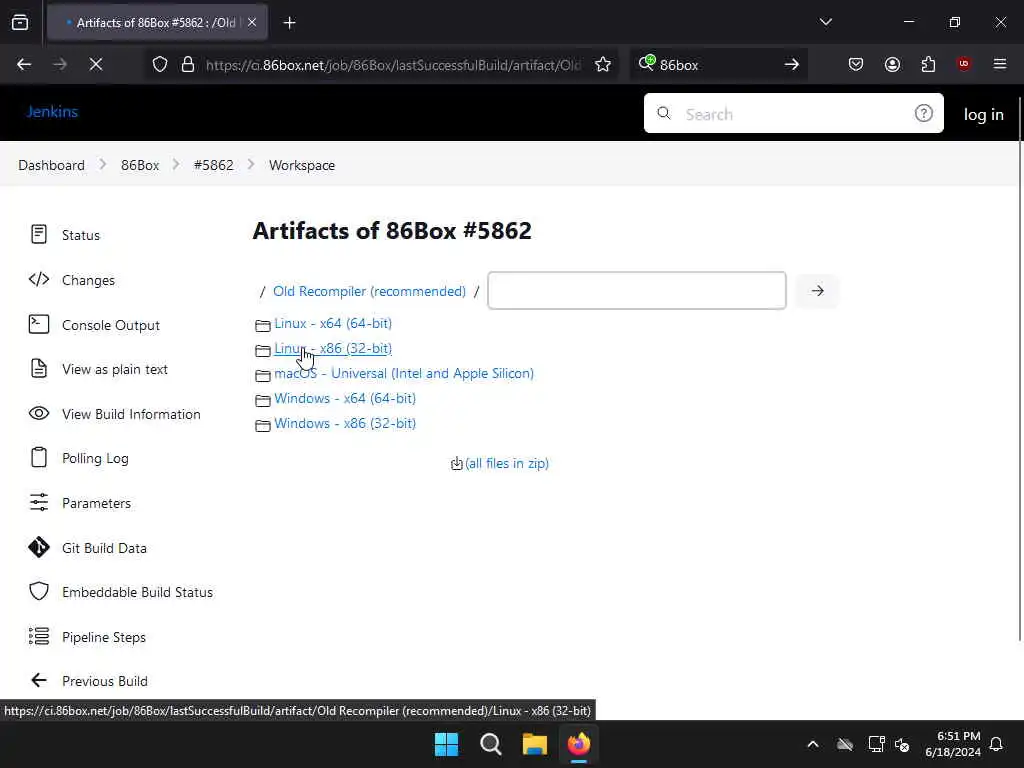The image size is (1024, 768).
Task: Click the folder icon beside Linux x86
Action: coord(263,351)
